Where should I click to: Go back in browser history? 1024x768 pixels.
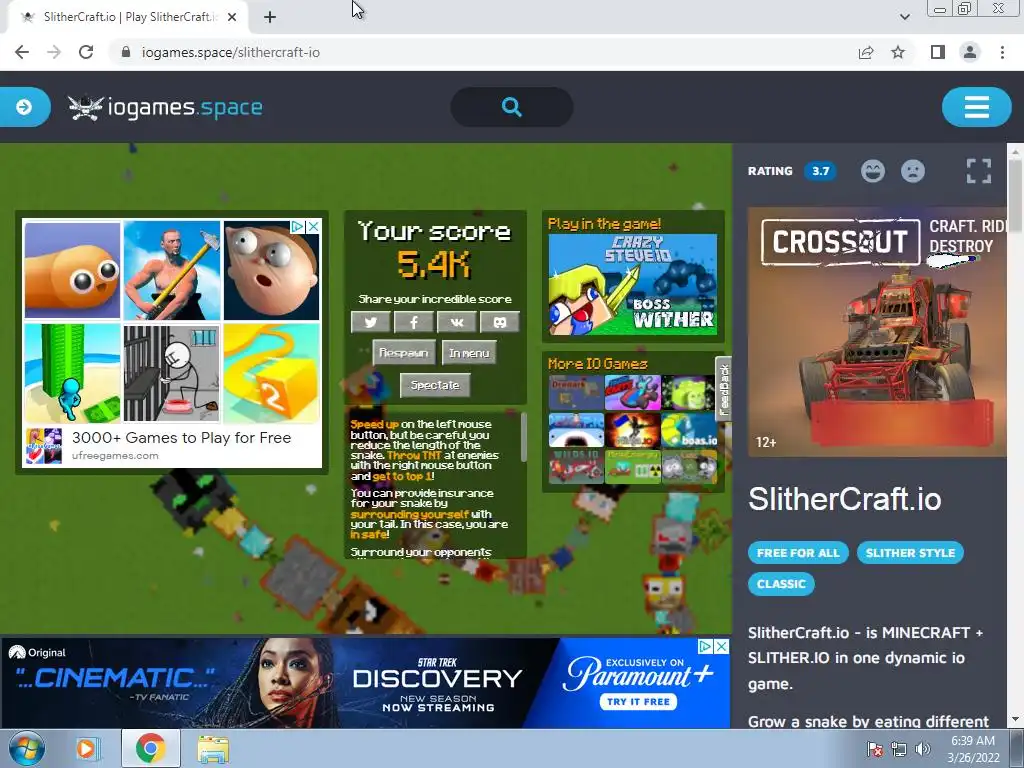pos(22,52)
